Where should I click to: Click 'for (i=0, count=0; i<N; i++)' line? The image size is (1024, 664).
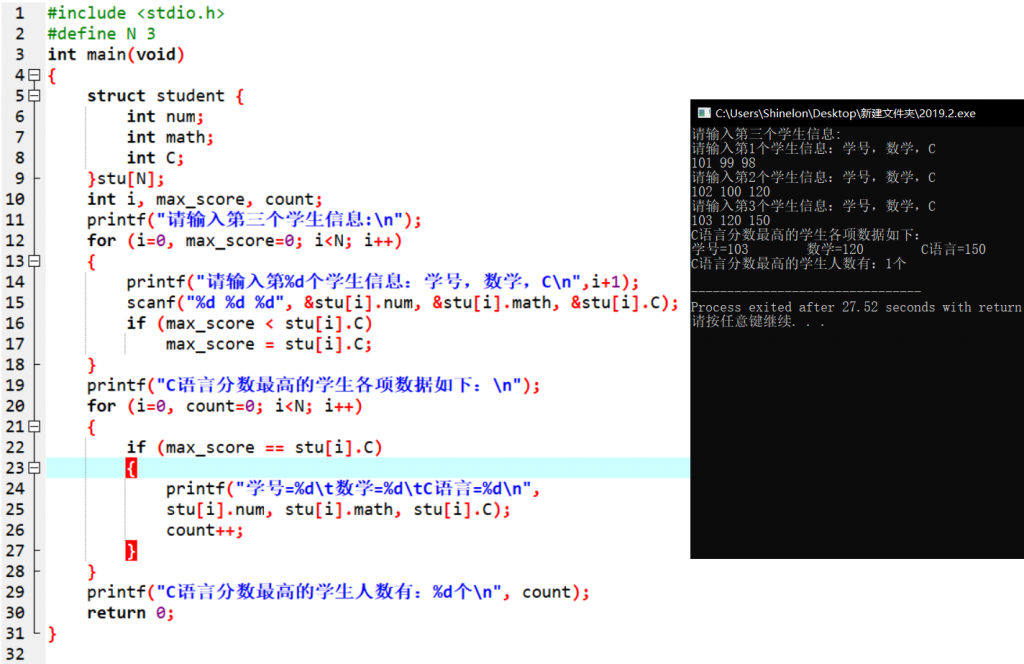tap(225, 406)
